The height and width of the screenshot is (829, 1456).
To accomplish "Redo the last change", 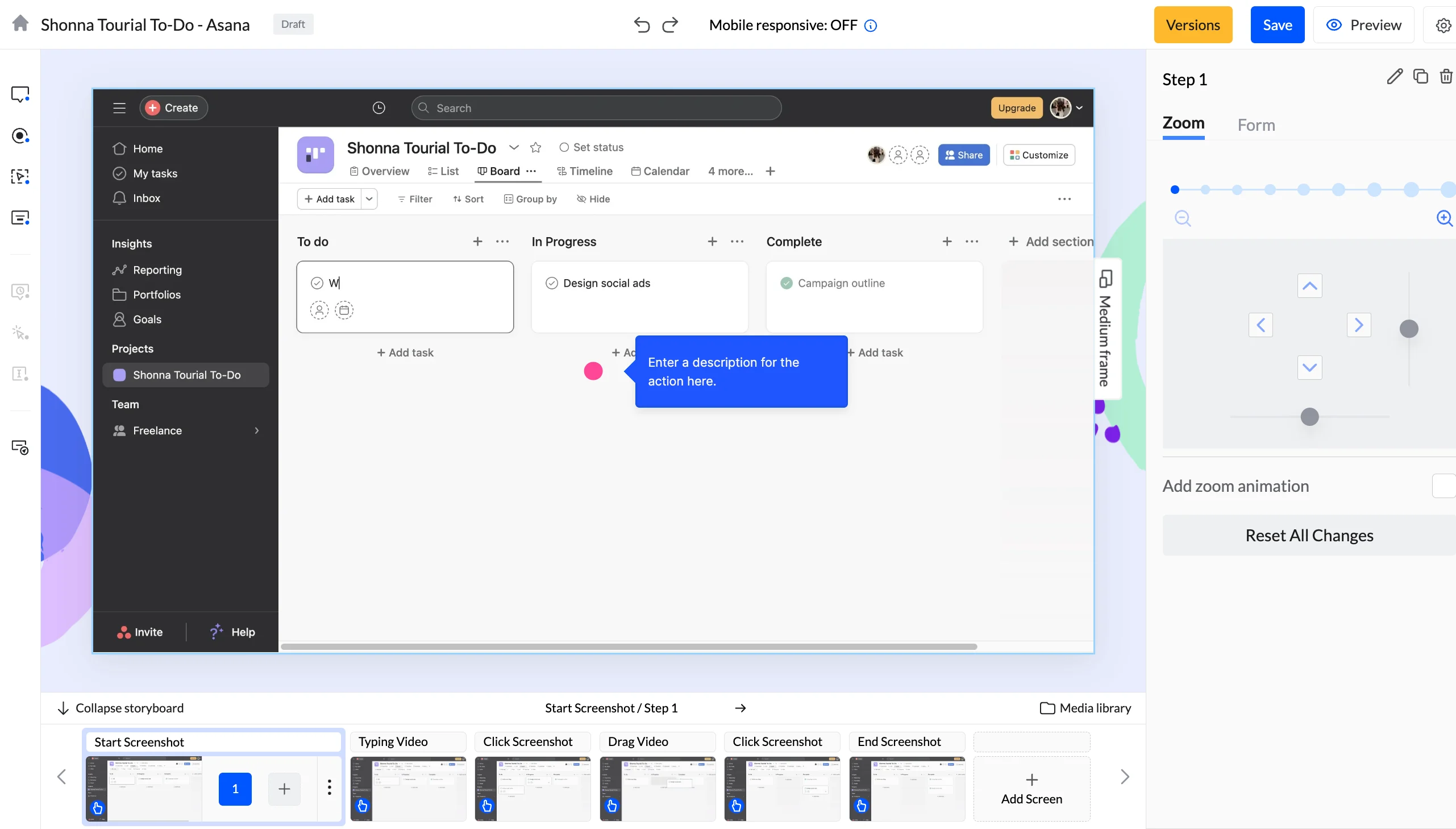I will [x=670, y=25].
